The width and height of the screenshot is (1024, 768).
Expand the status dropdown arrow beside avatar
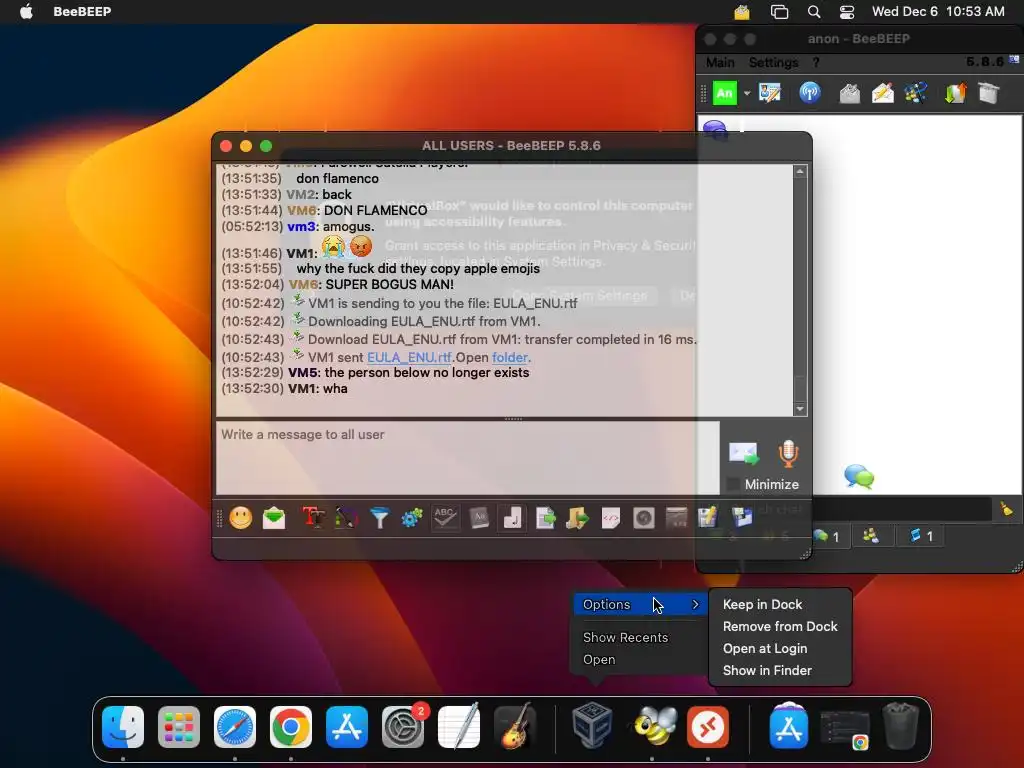(x=746, y=93)
